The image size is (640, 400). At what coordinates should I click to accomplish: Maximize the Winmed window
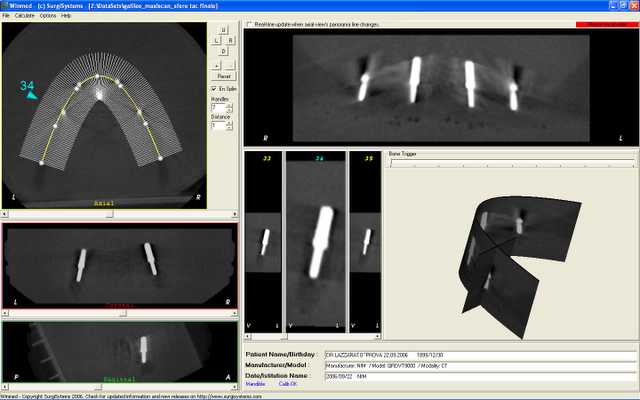coord(623,5)
